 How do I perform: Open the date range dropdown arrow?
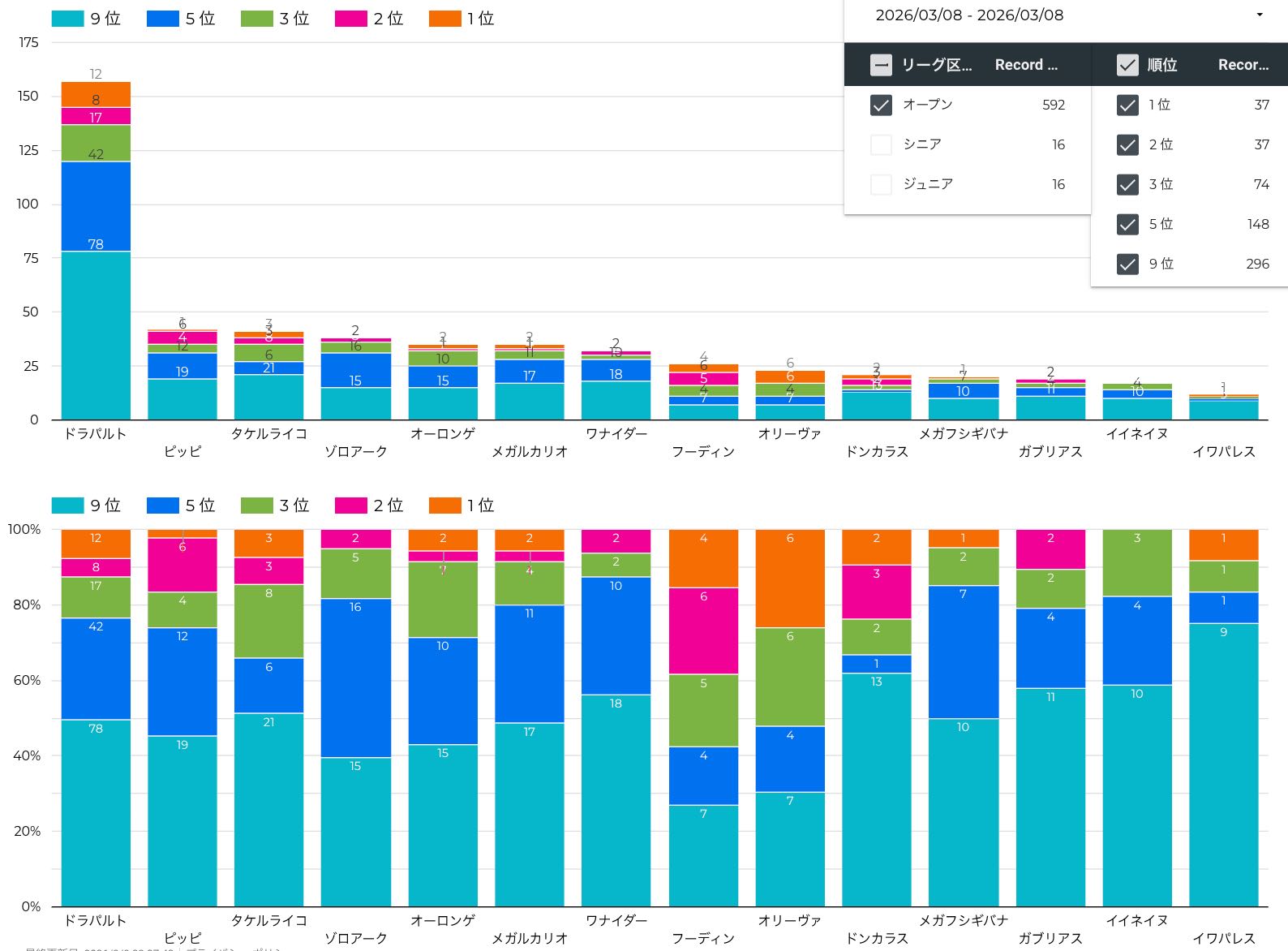click(1259, 15)
